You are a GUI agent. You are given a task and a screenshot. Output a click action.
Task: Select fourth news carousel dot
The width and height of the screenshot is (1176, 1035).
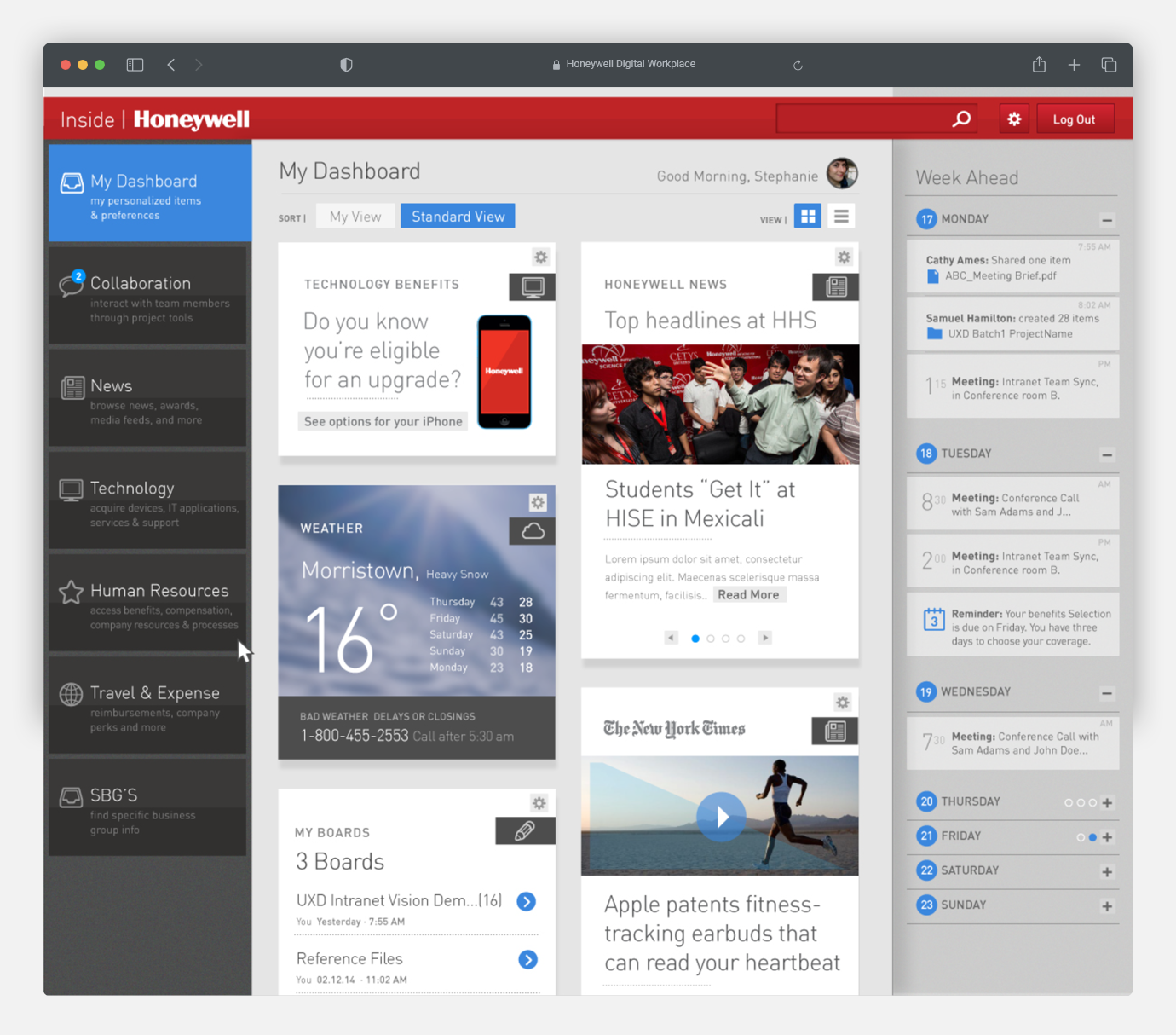click(x=741, y=639)
